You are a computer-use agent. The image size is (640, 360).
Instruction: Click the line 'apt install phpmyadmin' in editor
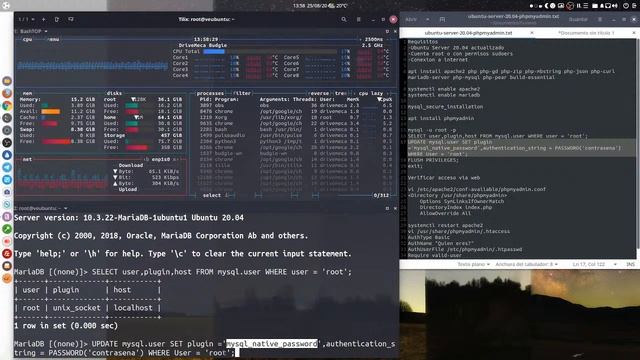tap(441, 118)
